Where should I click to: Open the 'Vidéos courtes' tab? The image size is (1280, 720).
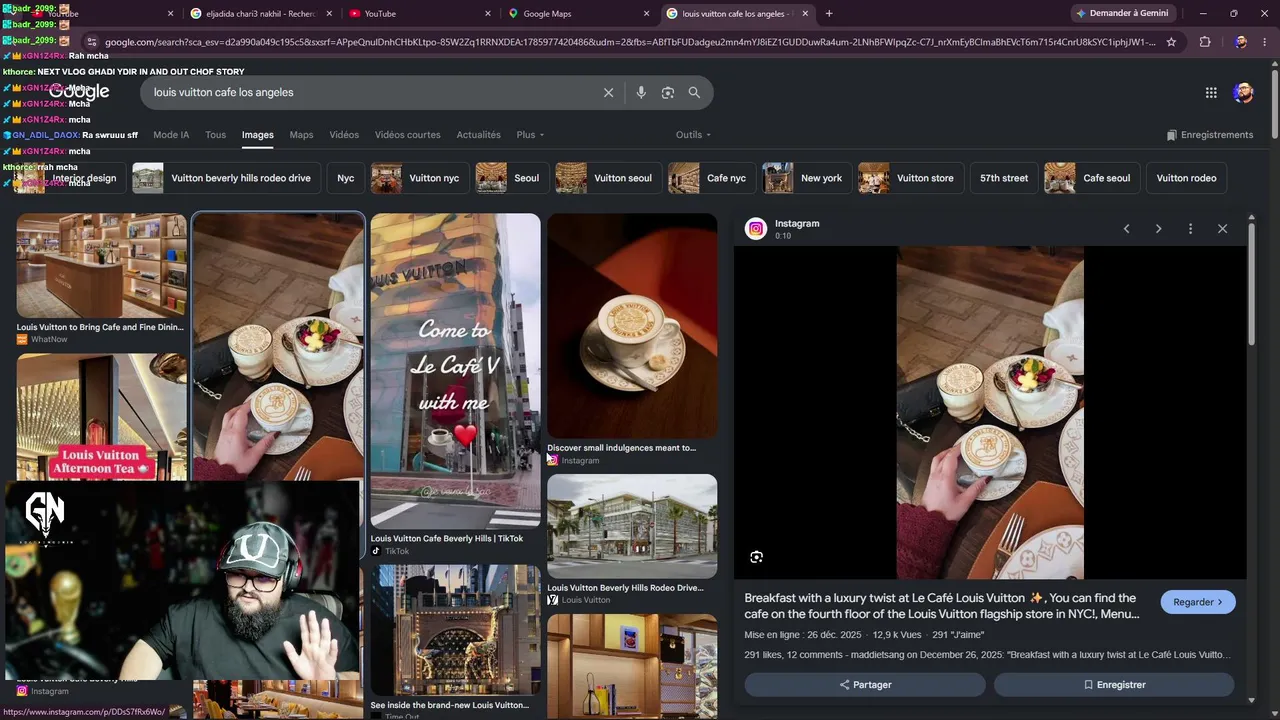[407, 135]
